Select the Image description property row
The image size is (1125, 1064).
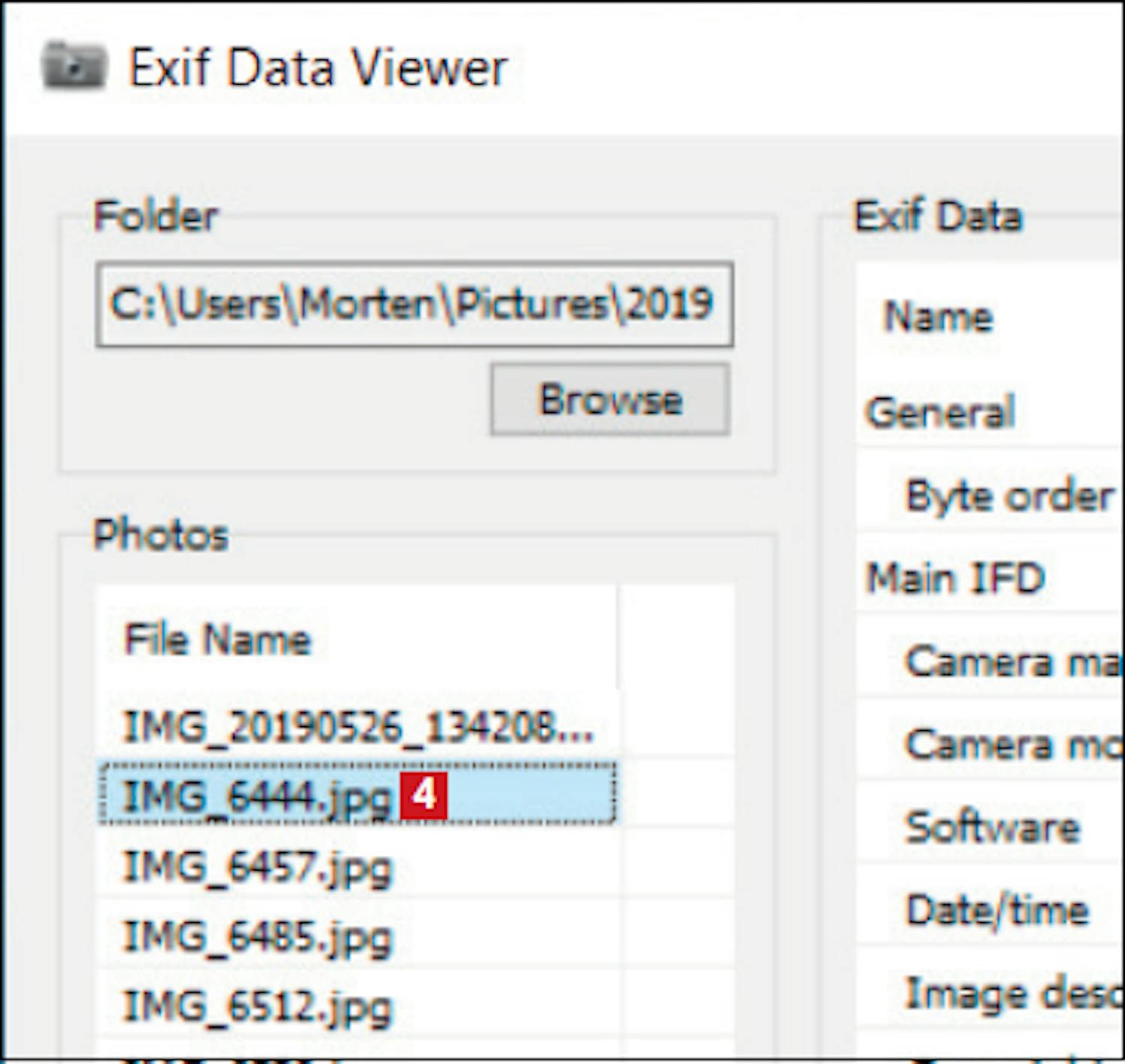1012,994
